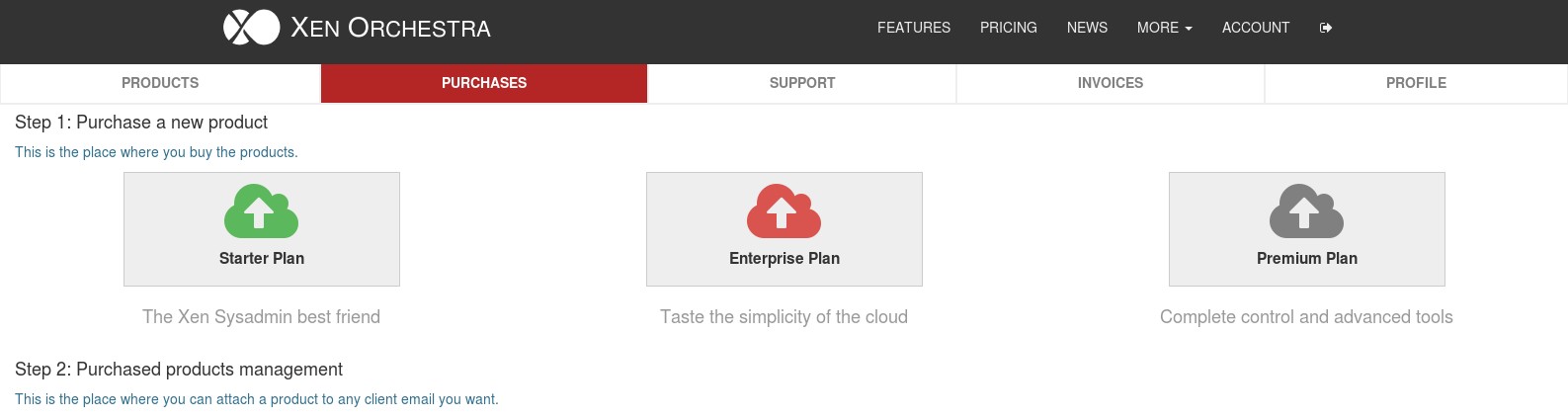Screen dimensions: 1568x418
Task: Choose the Premium Plan label
Action: tap(1307, 258)
